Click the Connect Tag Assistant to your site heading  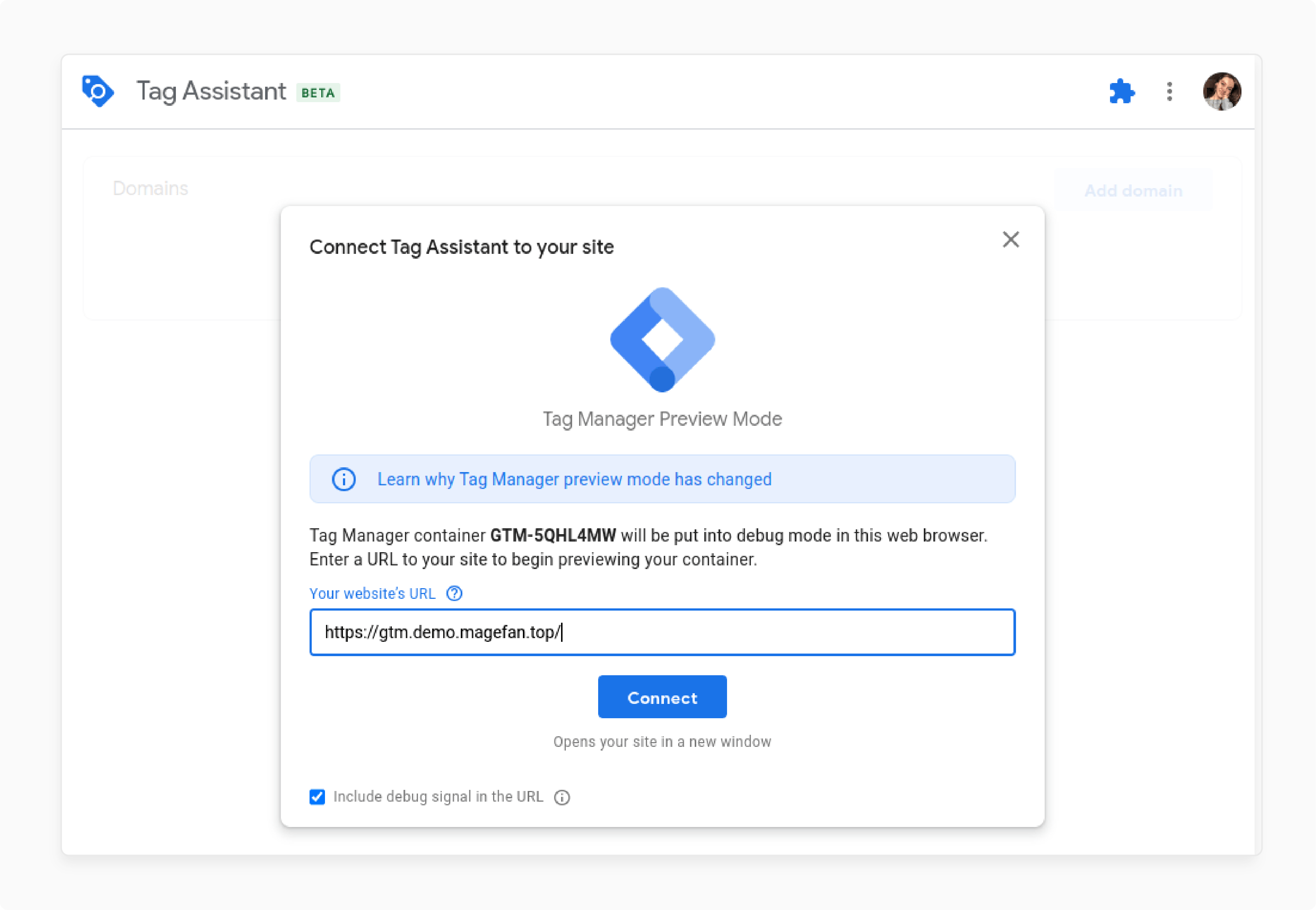point(462,247)
